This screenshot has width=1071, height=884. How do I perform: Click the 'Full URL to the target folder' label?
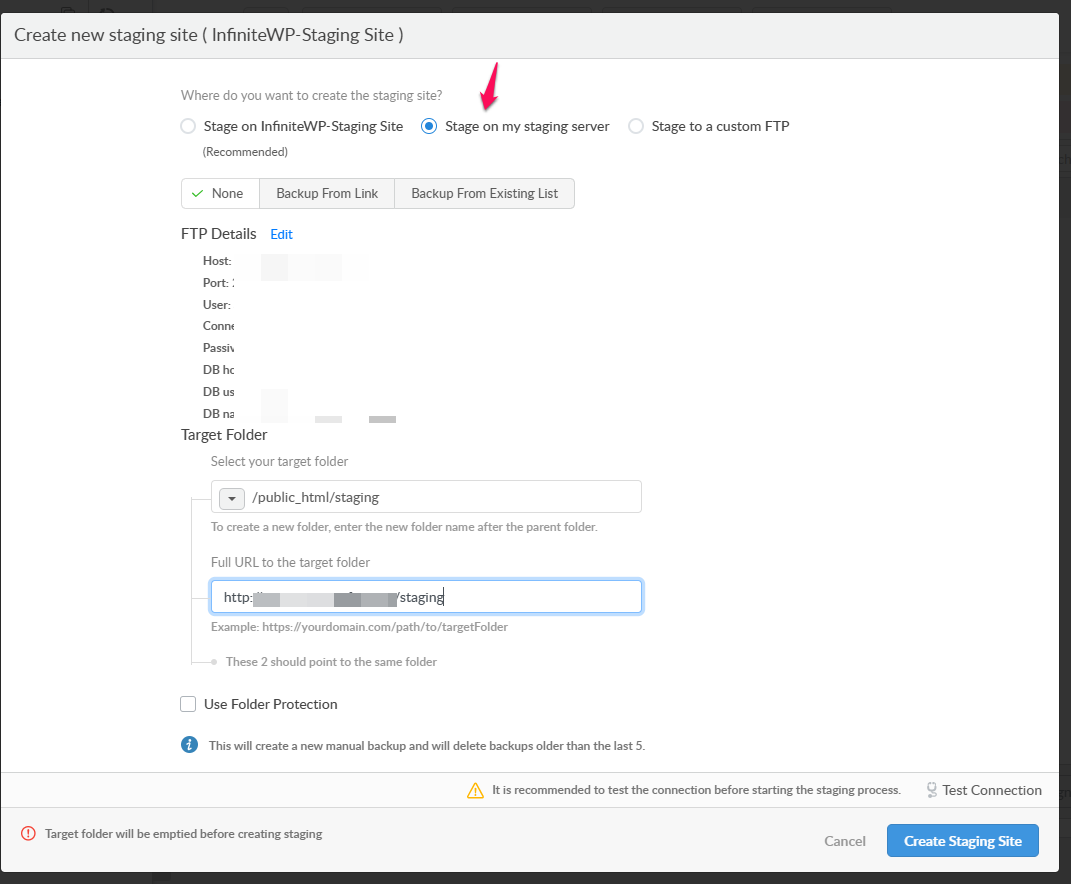290,562
